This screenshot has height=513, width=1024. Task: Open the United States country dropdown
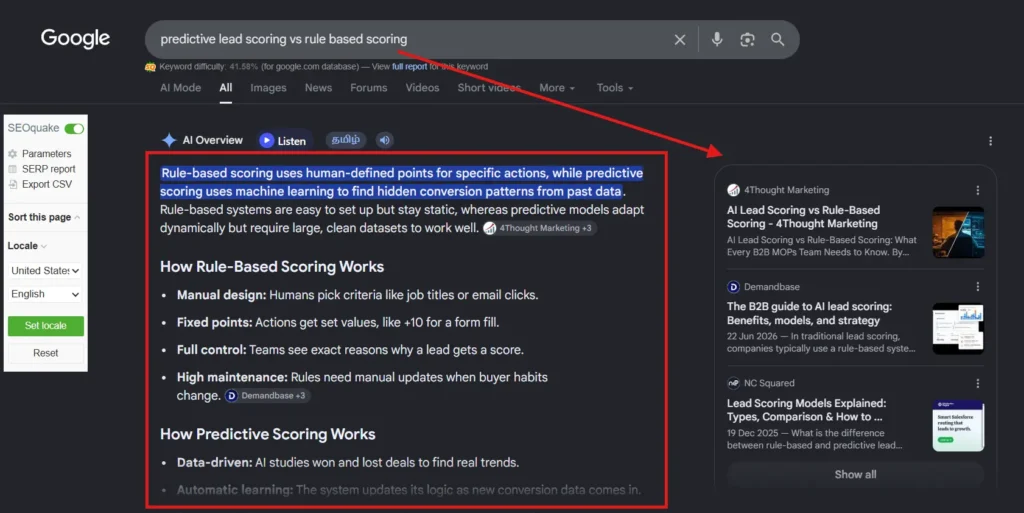click(45, 270)
